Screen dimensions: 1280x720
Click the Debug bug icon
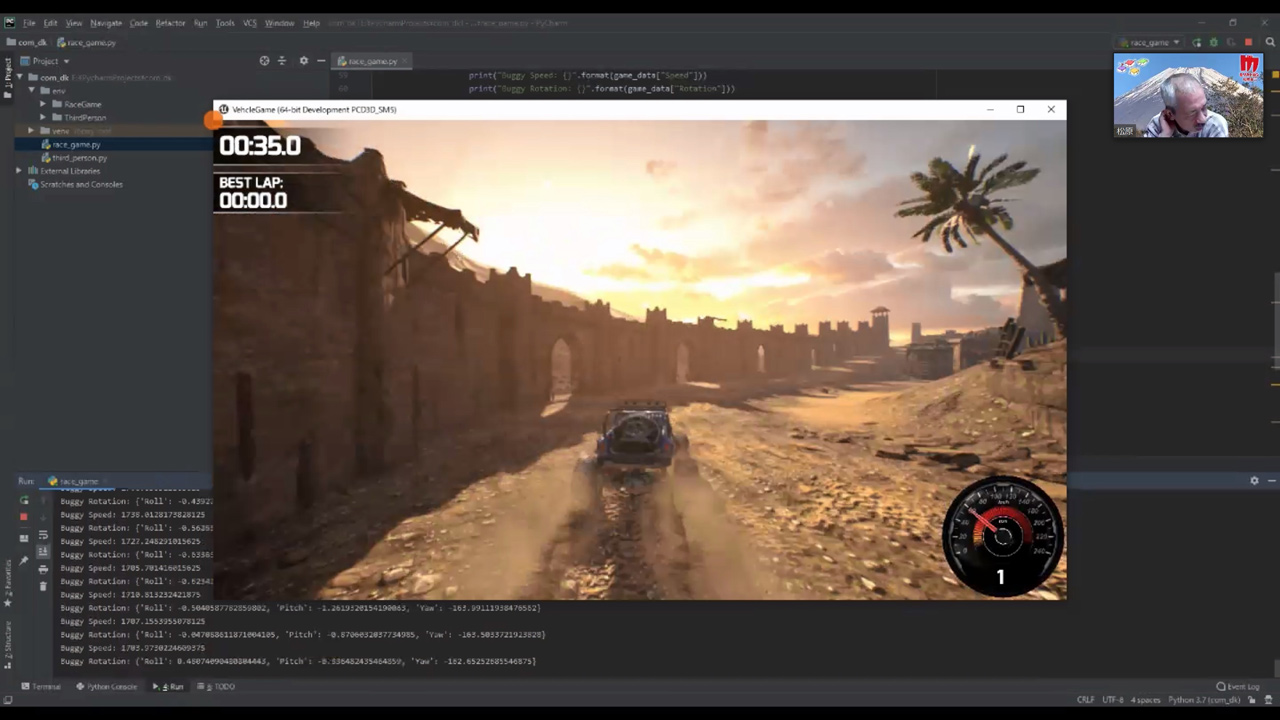pos(1214,43)
